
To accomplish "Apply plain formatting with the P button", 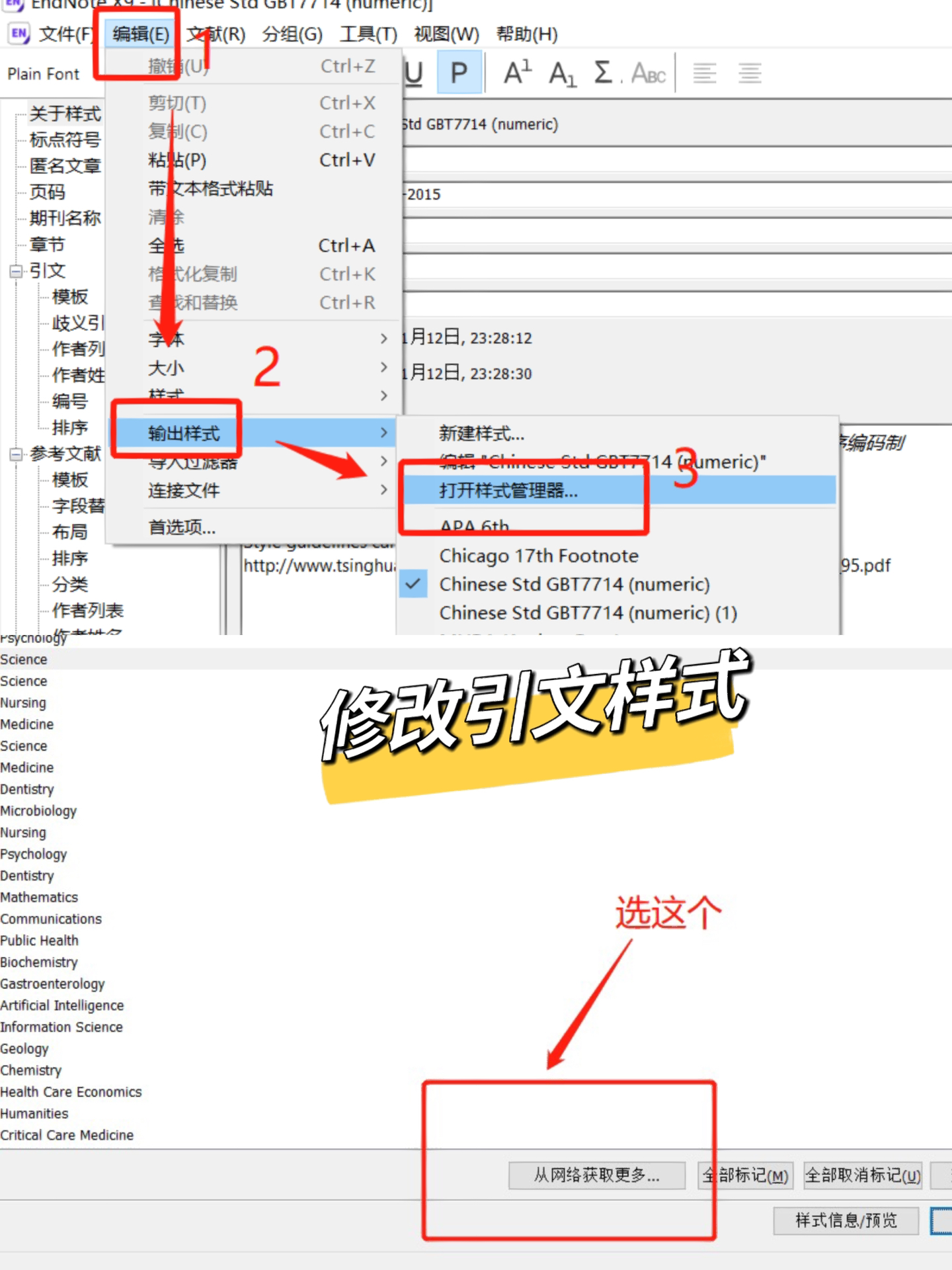I will click(459, 73).
